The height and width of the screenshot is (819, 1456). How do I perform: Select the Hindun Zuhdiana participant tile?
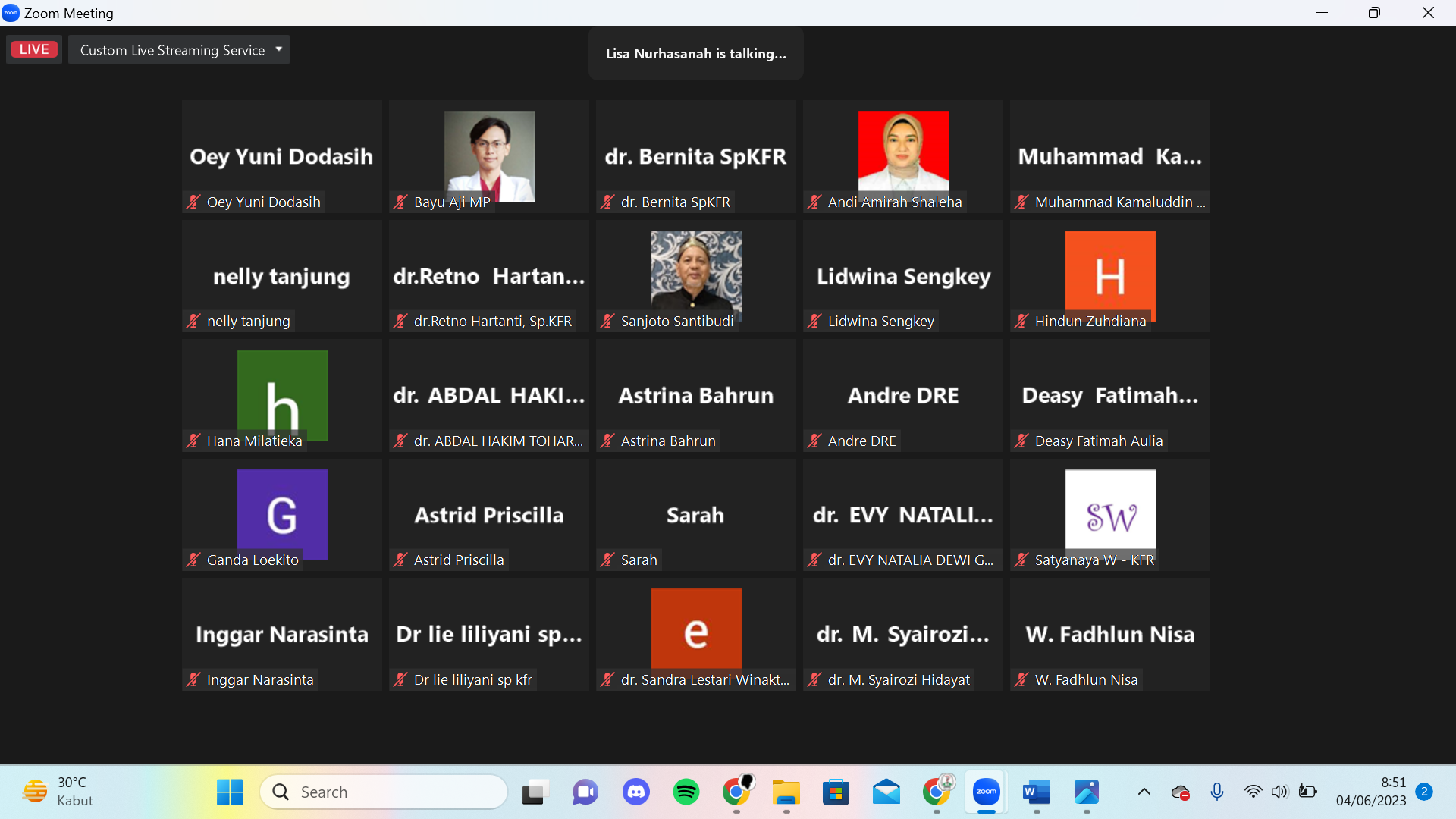coord(1109,275)
